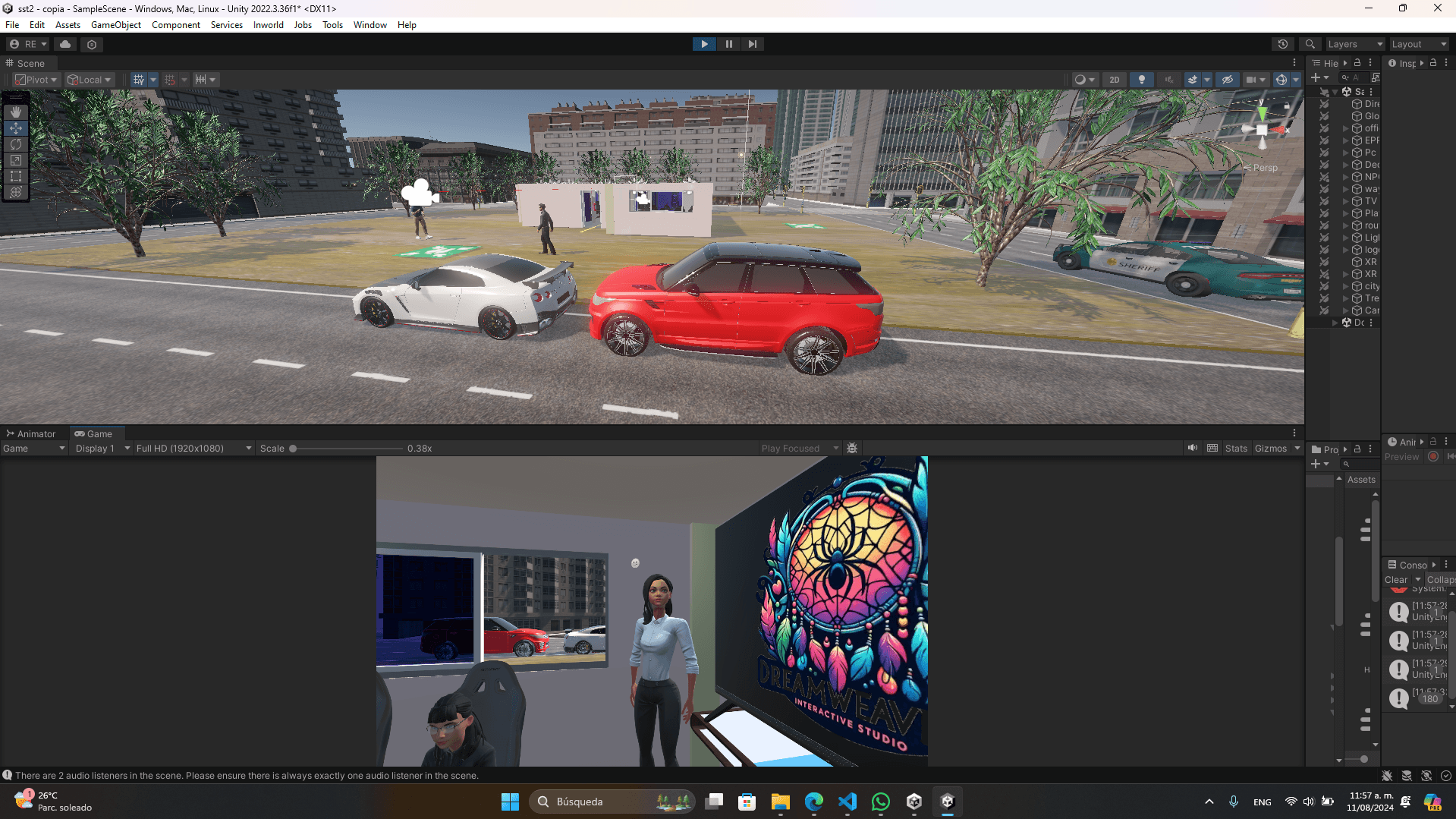This screenshot has height=819, width=1456.
Task: Open Hierarchy search-by-type icon
Action: (1375, 77)
